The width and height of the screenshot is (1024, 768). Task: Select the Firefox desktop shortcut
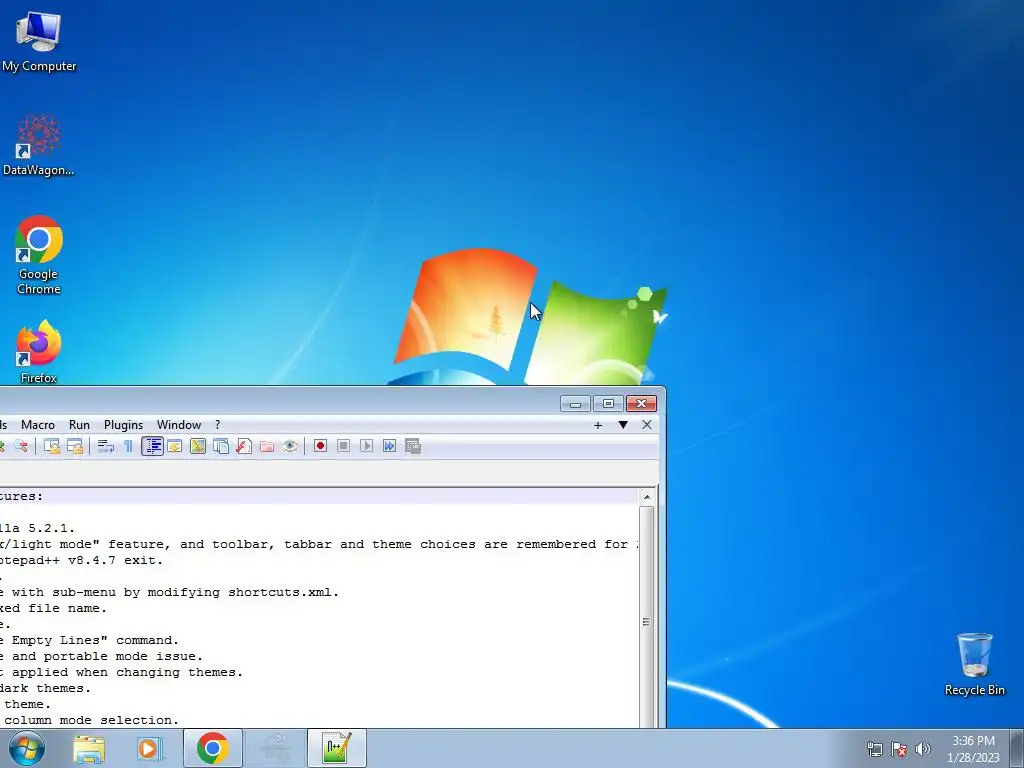pyautogui.click(x=39, y=351)
